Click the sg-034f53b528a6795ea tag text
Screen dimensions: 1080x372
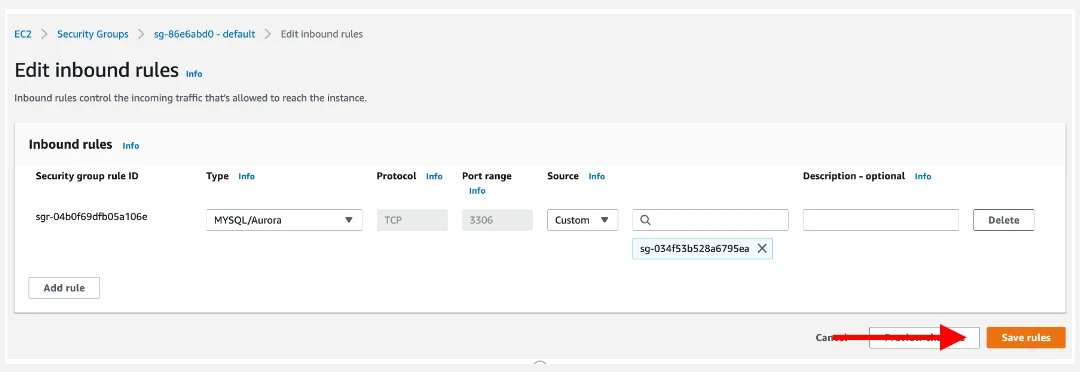click(x=694, y=249)
